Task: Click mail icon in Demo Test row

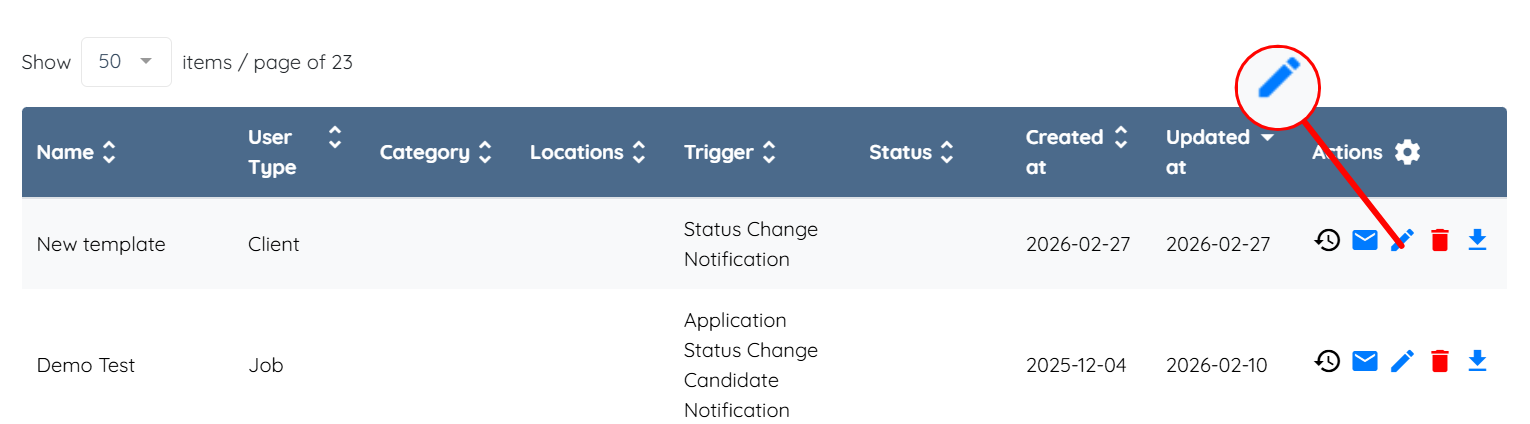Action: [x=1365, y=361]
